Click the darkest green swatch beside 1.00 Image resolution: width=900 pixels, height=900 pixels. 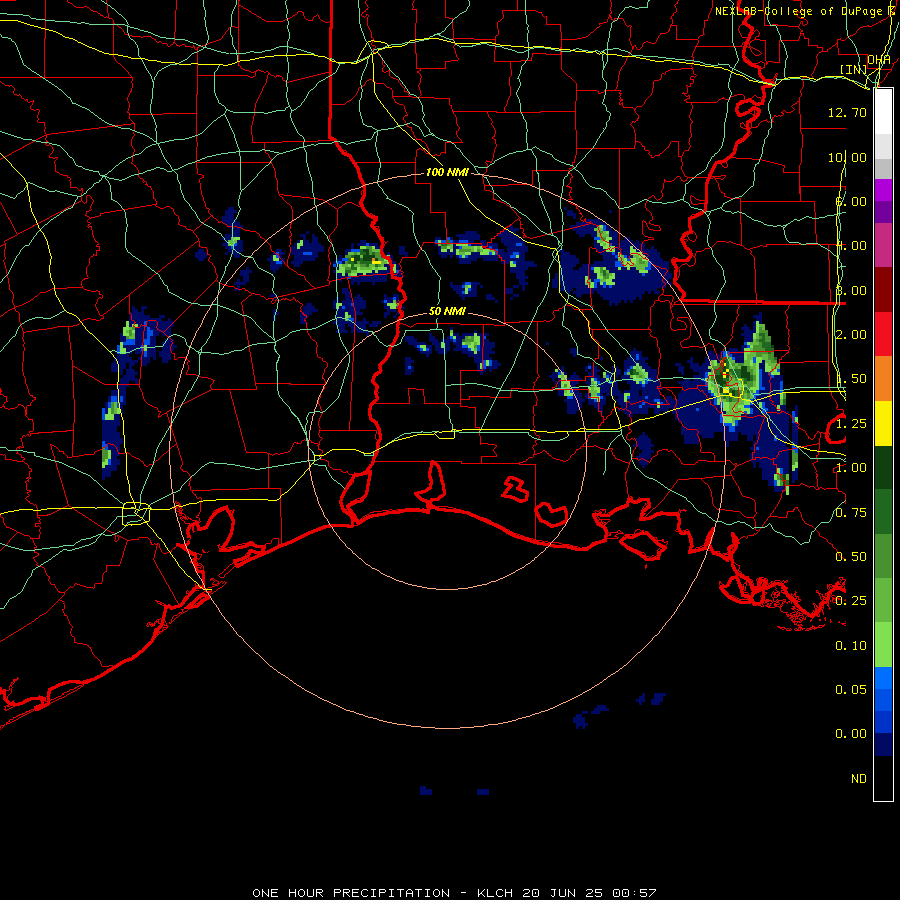pyautogui.click(x=883, y=468)
